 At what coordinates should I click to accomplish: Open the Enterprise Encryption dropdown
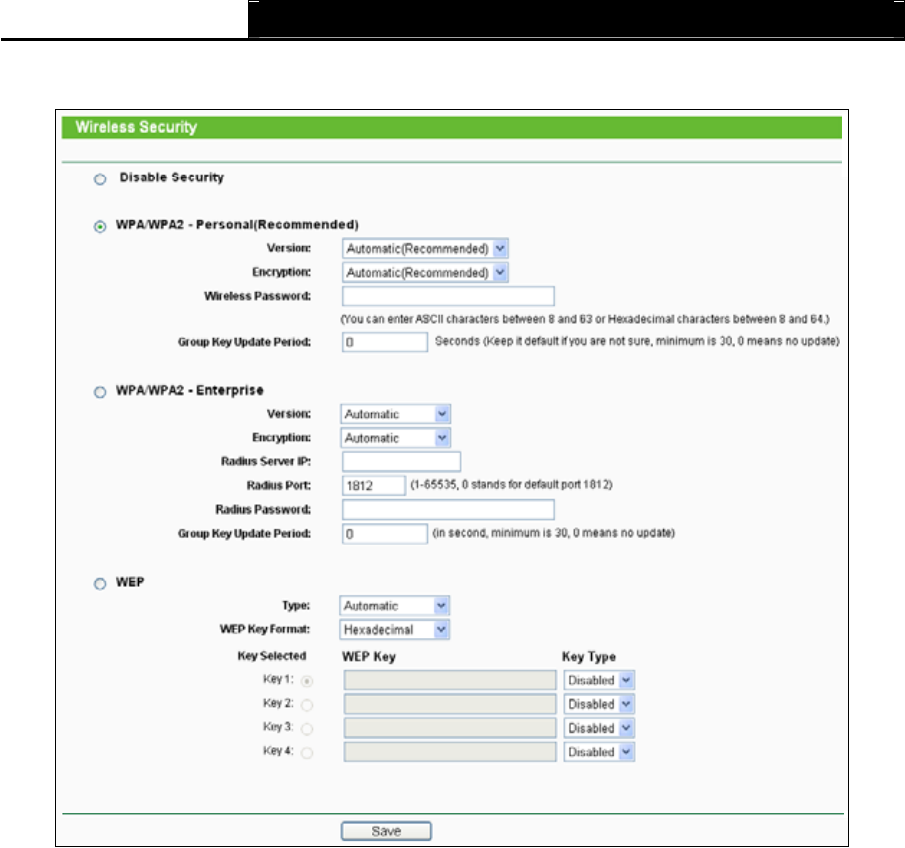click(x=395, y=438)
